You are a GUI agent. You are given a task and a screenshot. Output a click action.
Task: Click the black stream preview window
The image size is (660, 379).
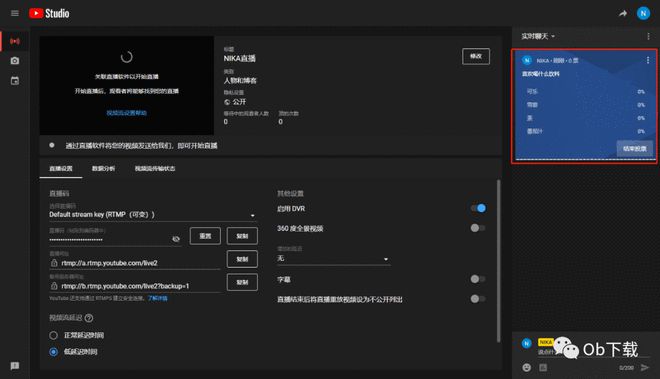tap(127, 85)
